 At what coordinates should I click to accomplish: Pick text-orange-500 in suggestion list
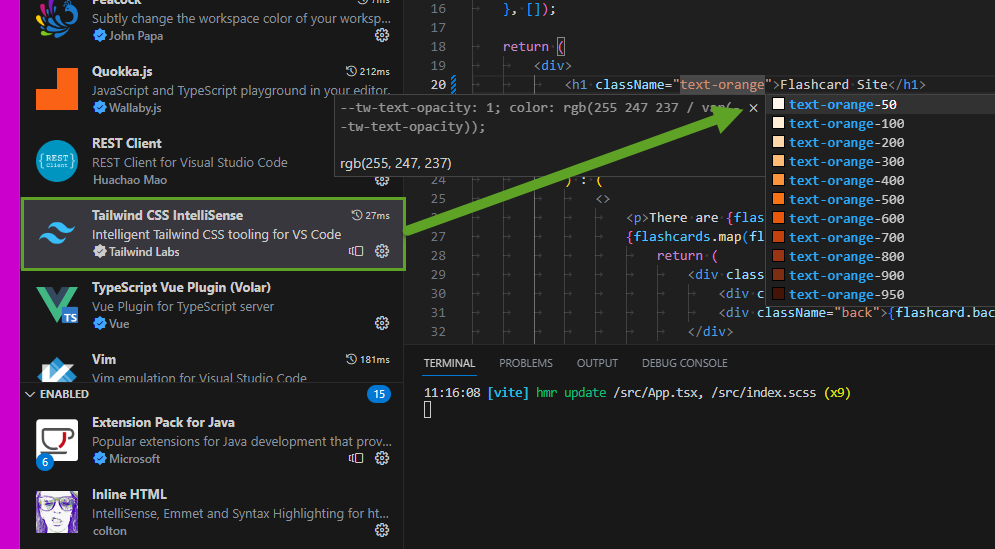coord(880,199)
